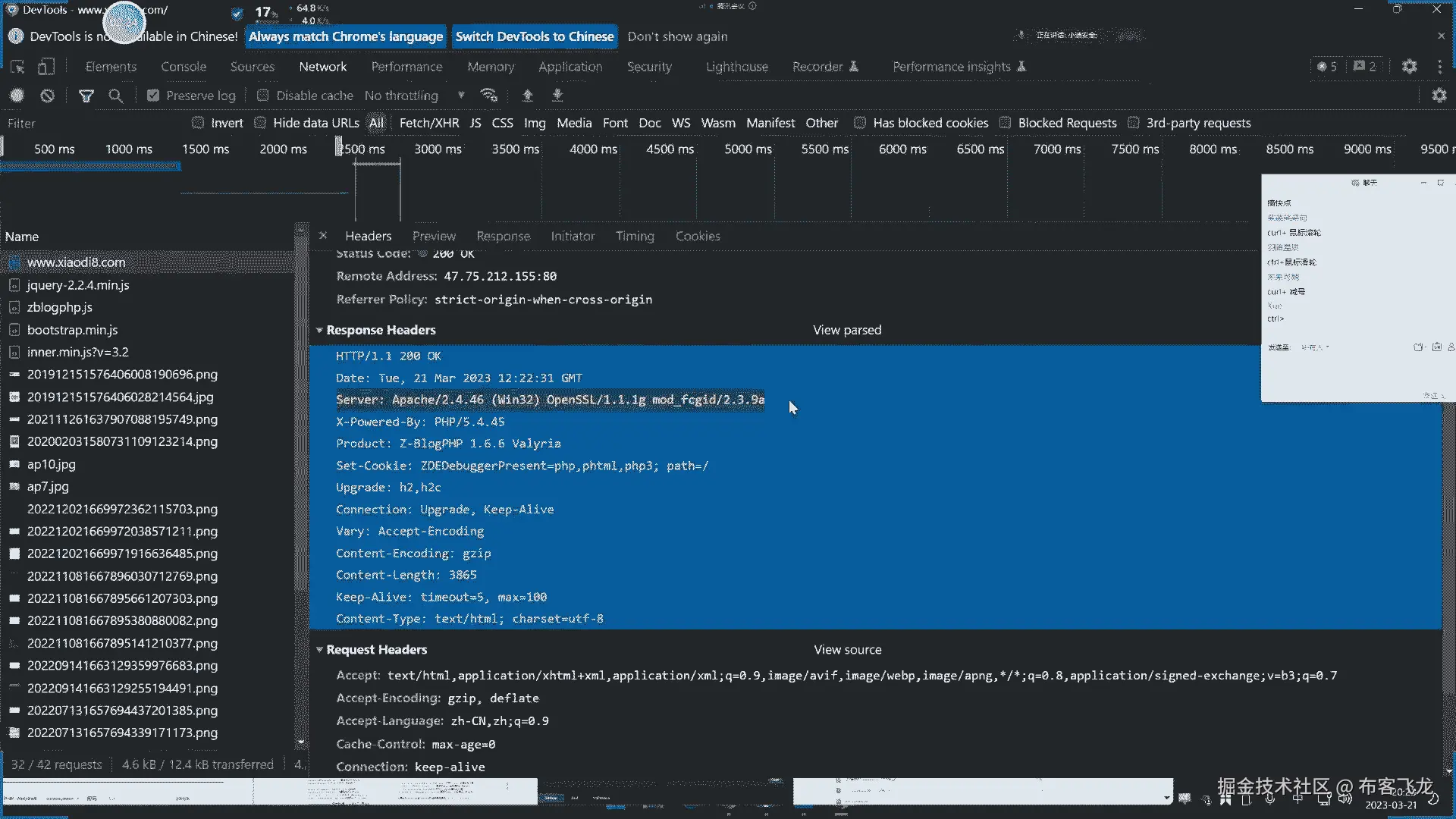This screenshot has width=1456, height=819.
Task: Switch to the Console panel tab
Action: pyautogui.click(x=184, y=67)
